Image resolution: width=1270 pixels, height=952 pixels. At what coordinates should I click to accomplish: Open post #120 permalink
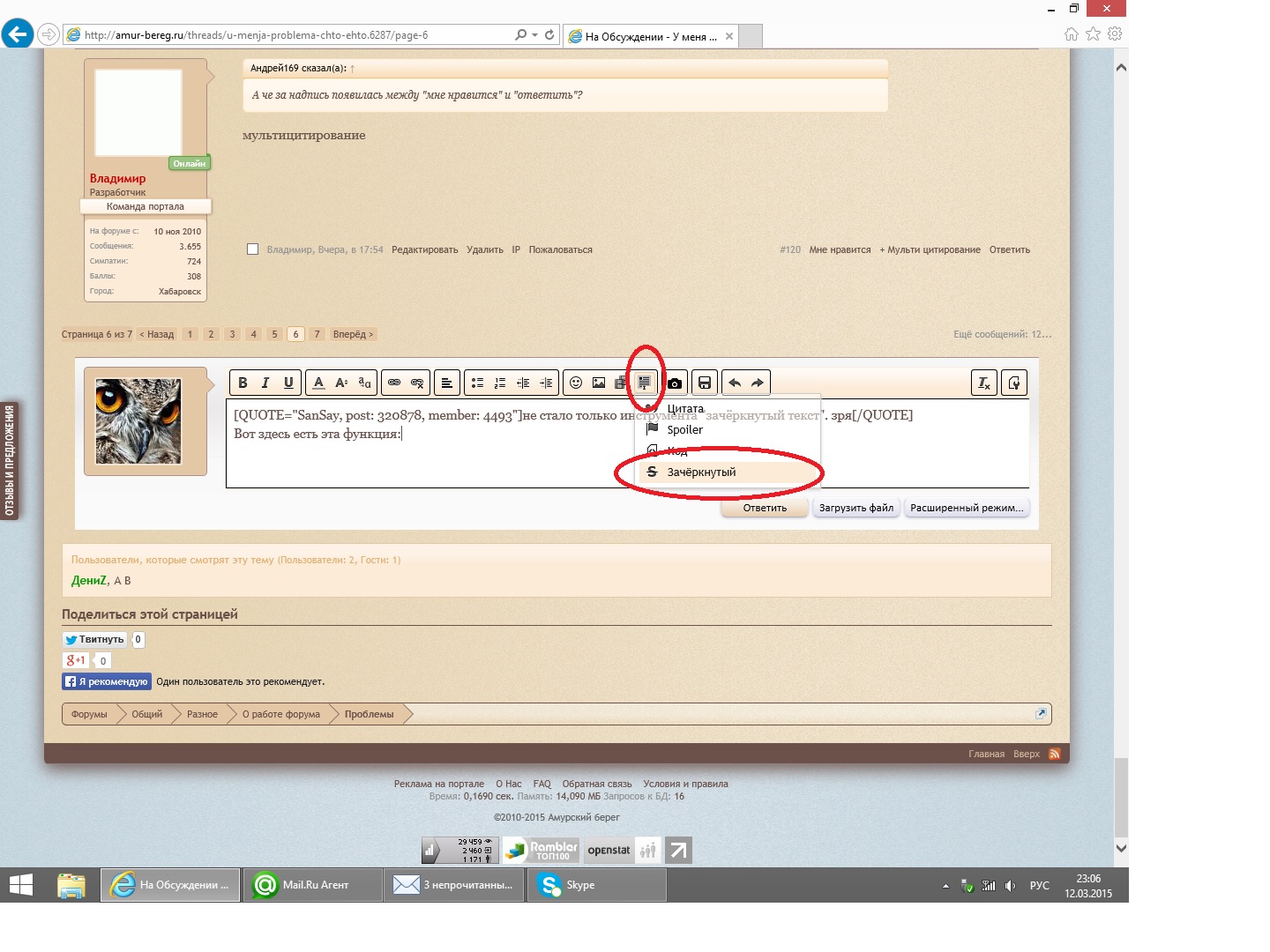(790, 250)
